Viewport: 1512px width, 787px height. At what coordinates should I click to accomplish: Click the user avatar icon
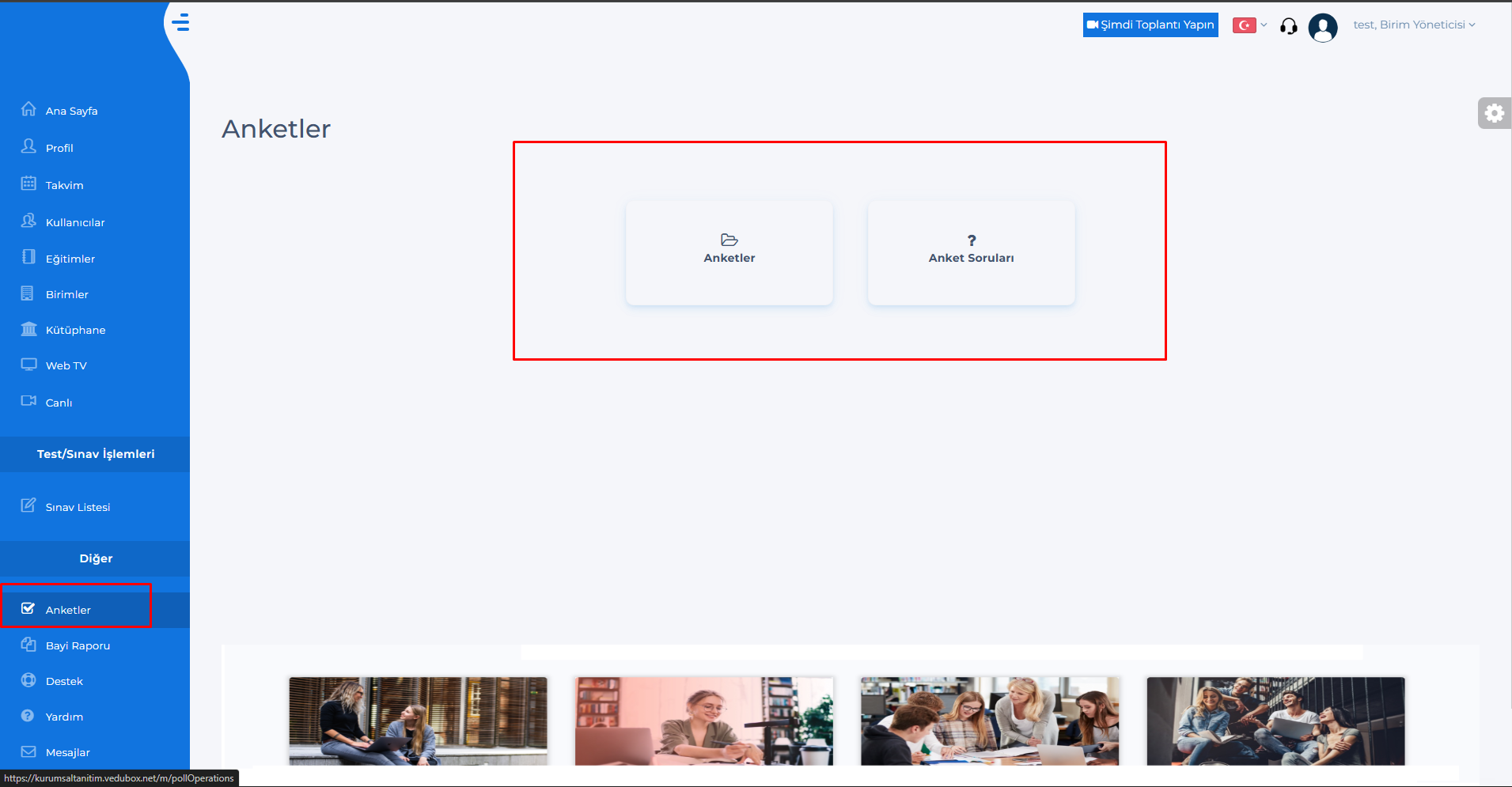pyautogui.click(x=1322, y=27)
